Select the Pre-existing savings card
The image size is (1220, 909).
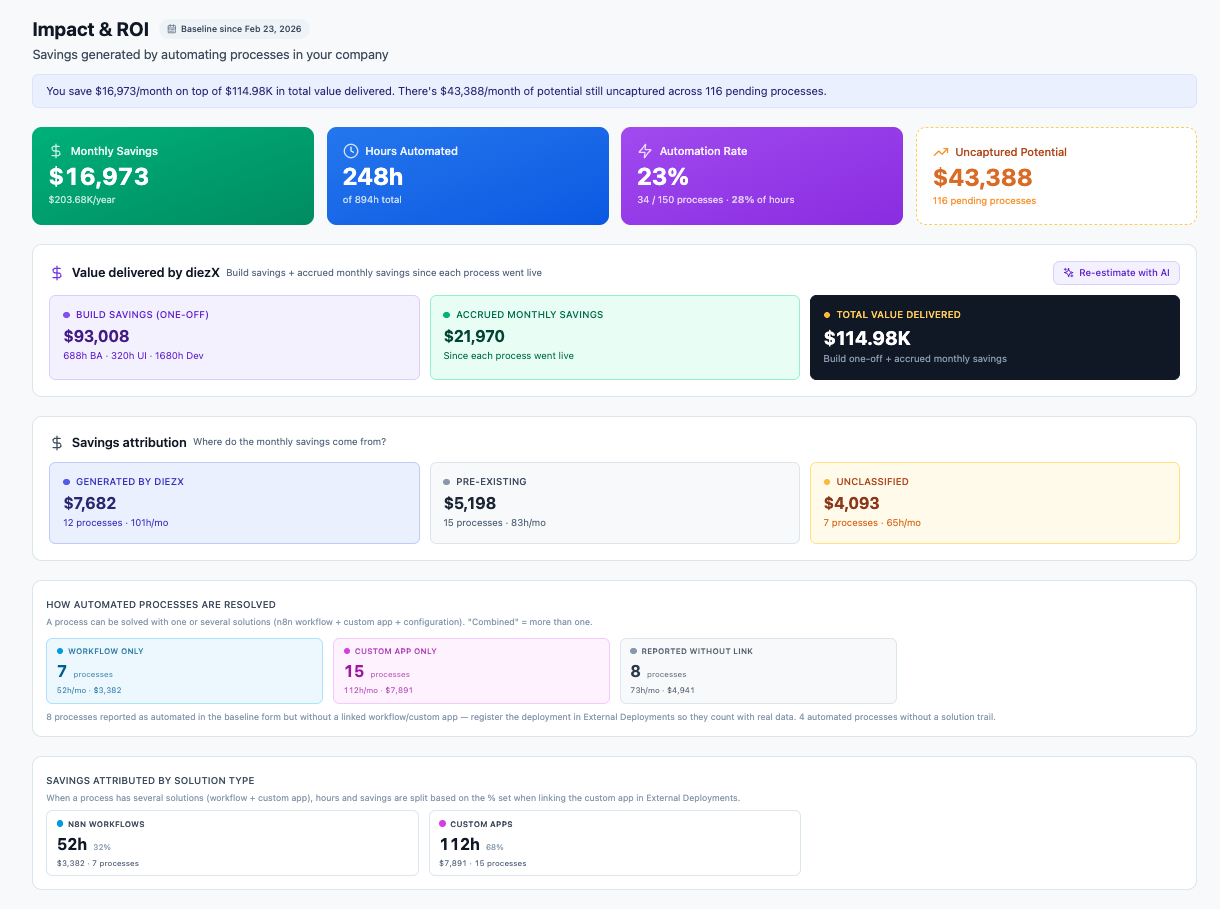(615, 503)
